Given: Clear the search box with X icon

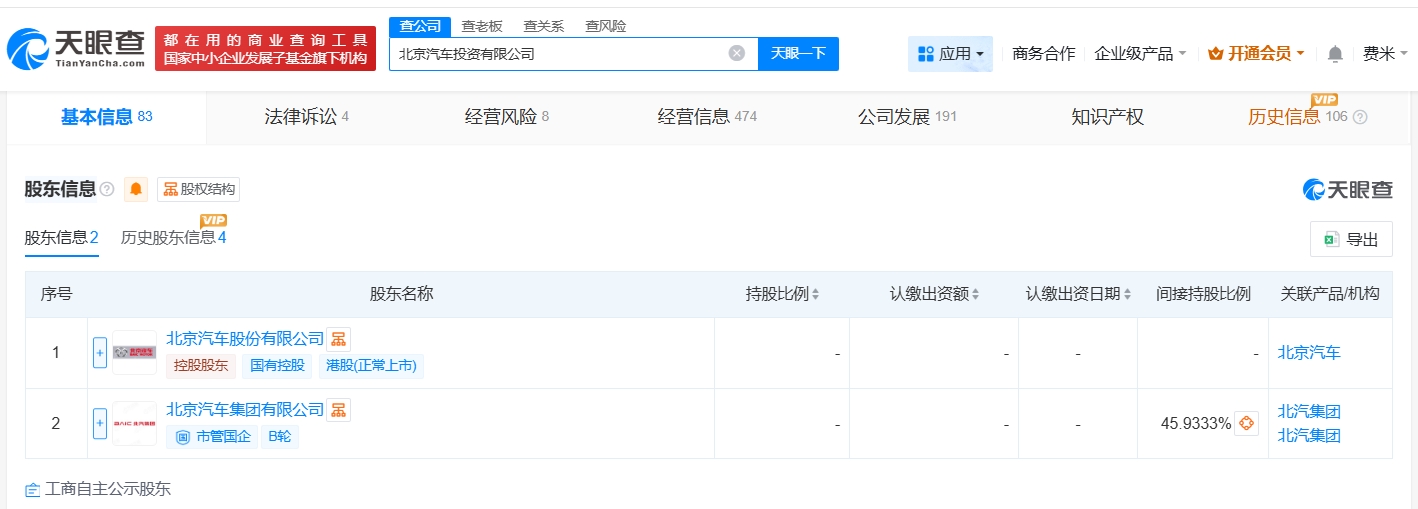Looking at the screenshot, I should [x=737, y=54].
